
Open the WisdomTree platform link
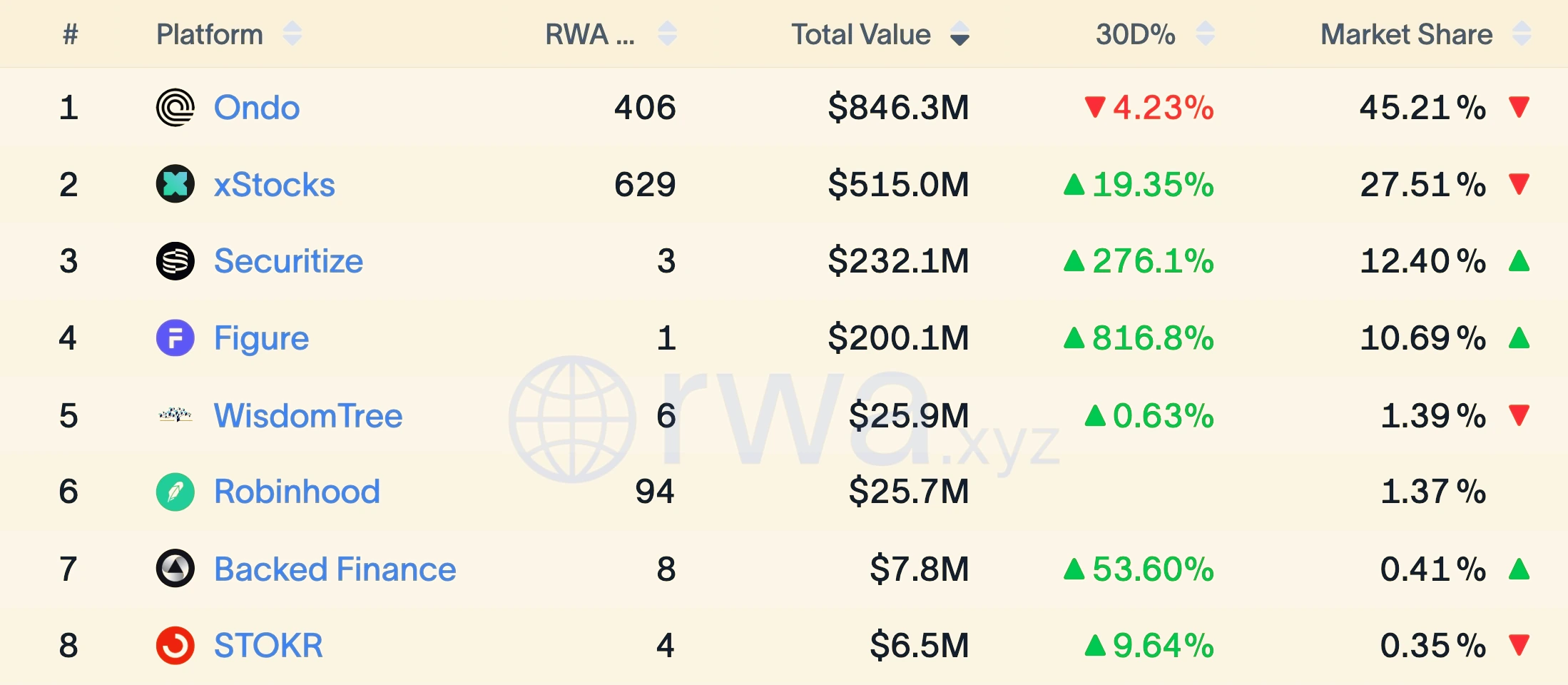pyautogui.click(x=308, y=415)
